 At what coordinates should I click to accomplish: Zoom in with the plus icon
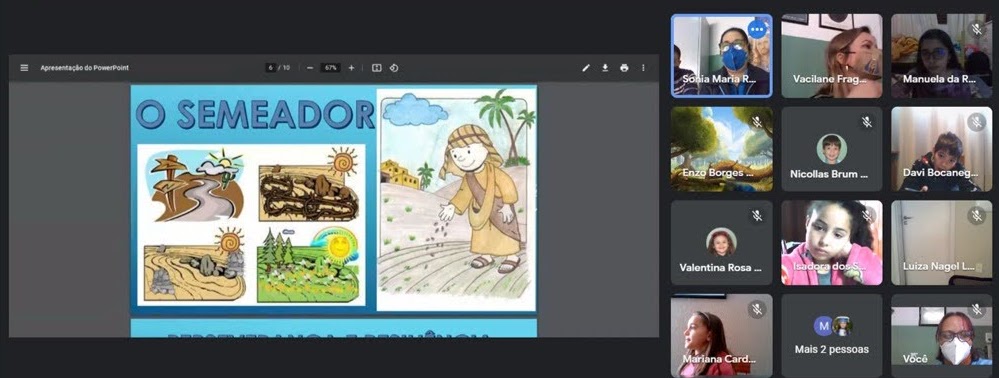click(351, 68)
